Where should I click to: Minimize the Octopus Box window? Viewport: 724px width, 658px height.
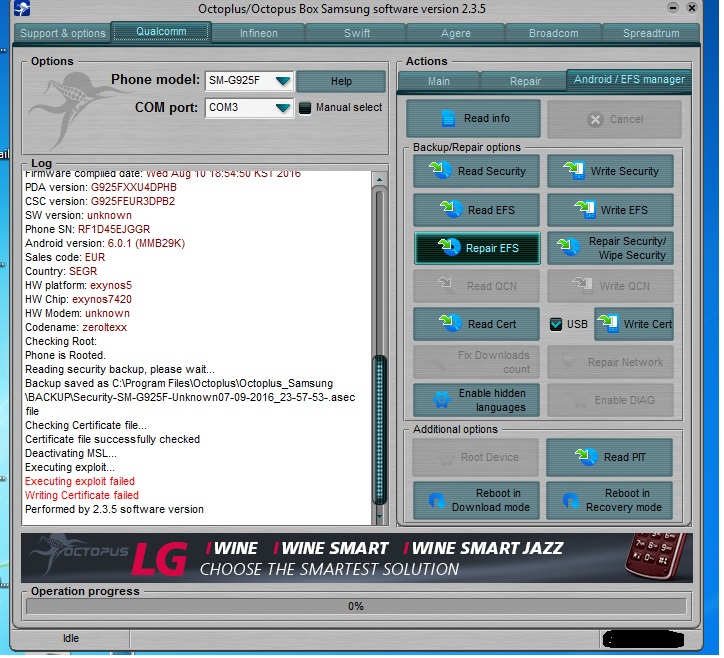(673, 8)
